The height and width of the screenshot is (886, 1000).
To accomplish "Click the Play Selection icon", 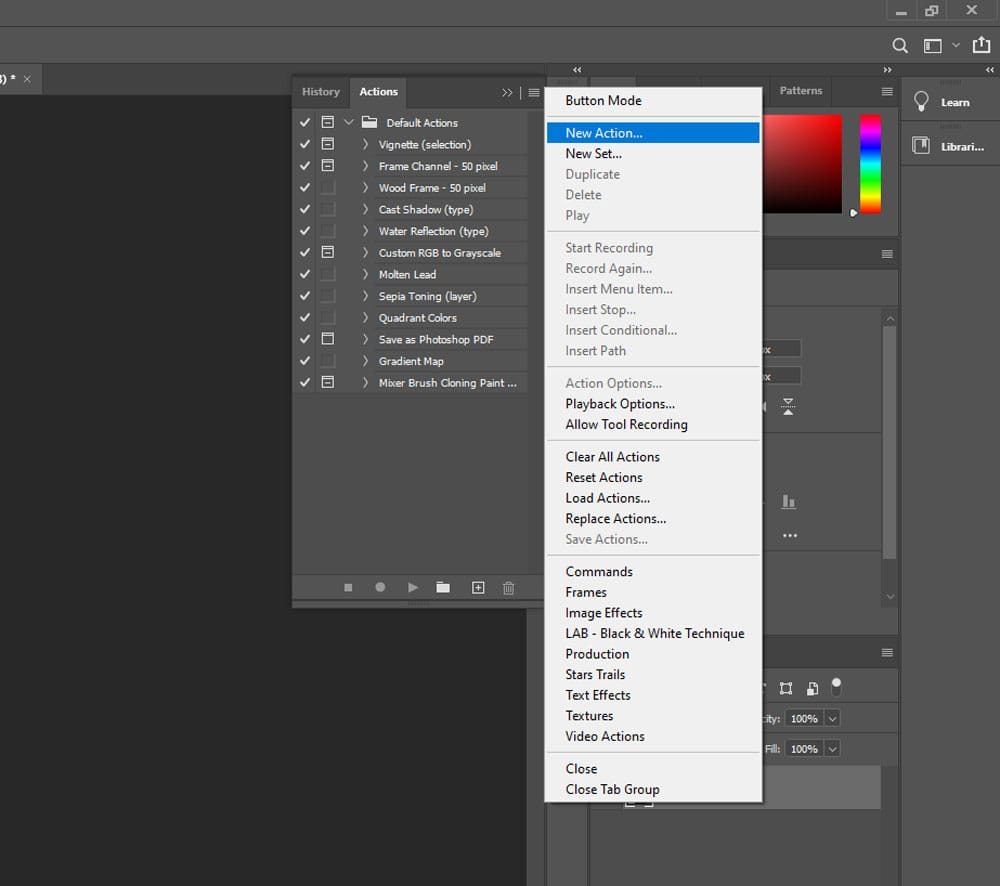I will (x=412, y=588).
